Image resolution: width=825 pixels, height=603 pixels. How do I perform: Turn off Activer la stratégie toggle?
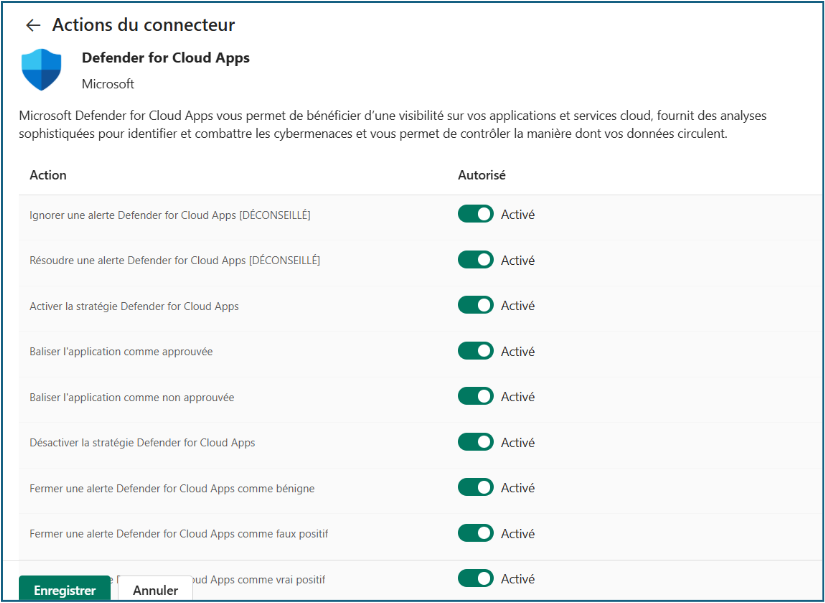click(476, 305)
